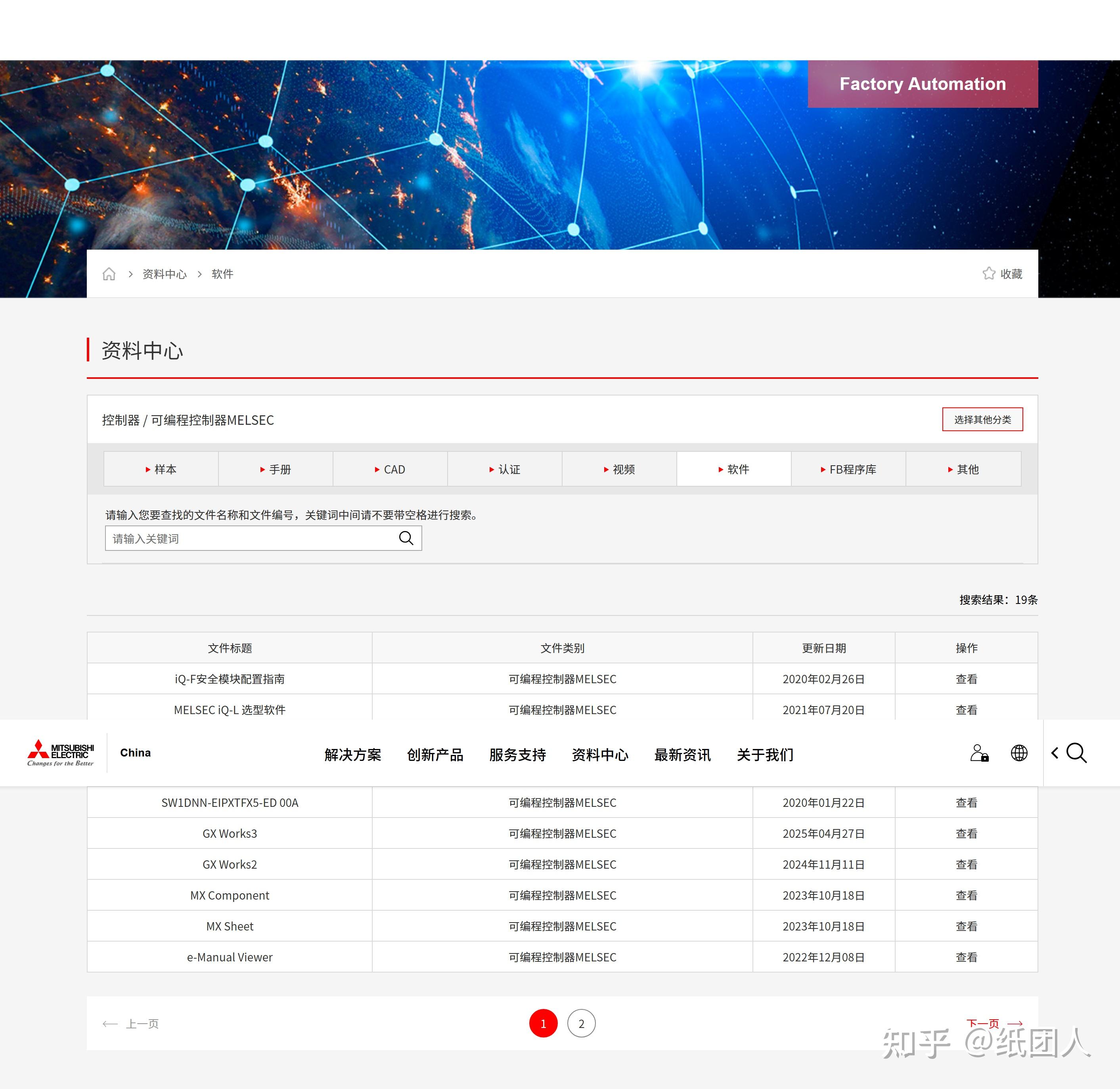Switch to the 手册 tab
1120x1089 pixels.
pyautogui.click(x=275, y=469)
